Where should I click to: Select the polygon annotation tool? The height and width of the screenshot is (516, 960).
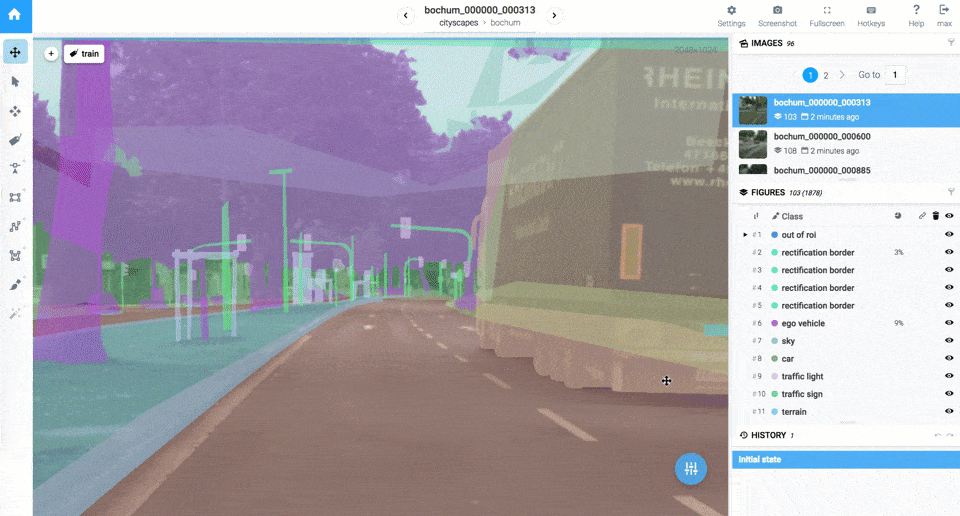coord(15,255)
